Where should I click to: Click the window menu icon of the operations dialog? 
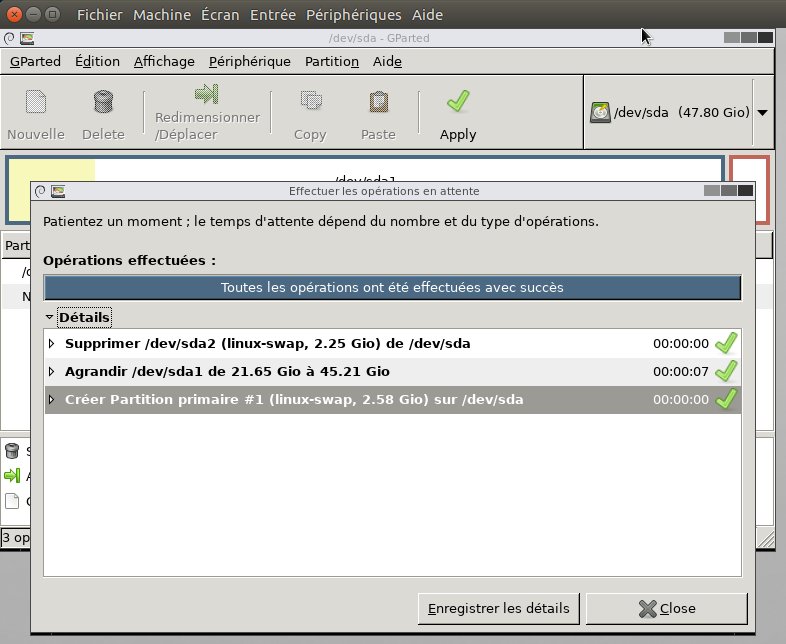point(41,191)
